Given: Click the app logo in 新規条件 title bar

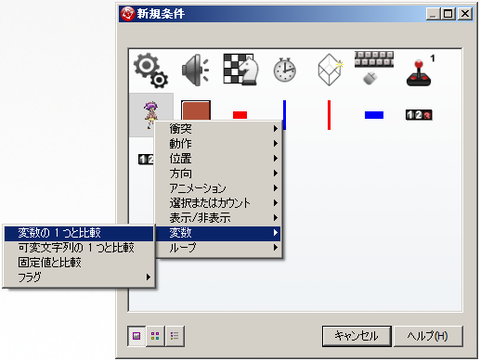Looking at the screenshot, I should [x=127, y=14].
